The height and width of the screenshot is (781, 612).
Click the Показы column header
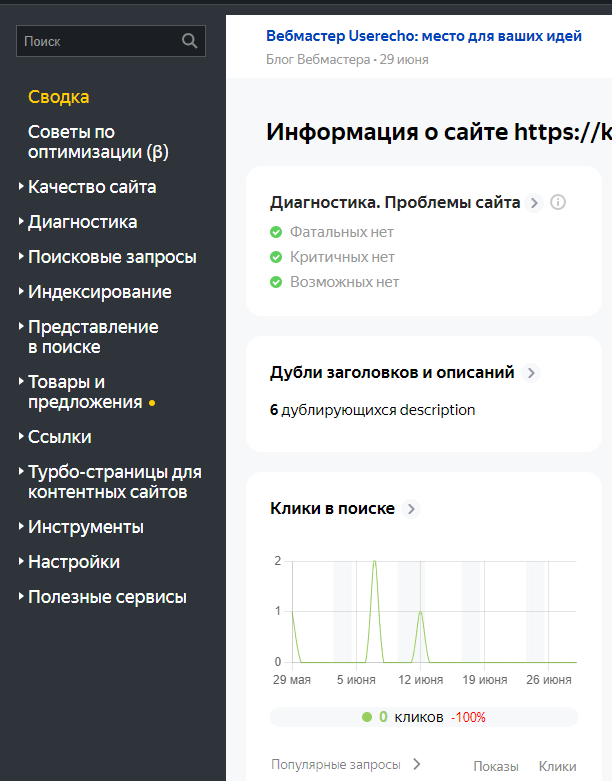(496, 767)
